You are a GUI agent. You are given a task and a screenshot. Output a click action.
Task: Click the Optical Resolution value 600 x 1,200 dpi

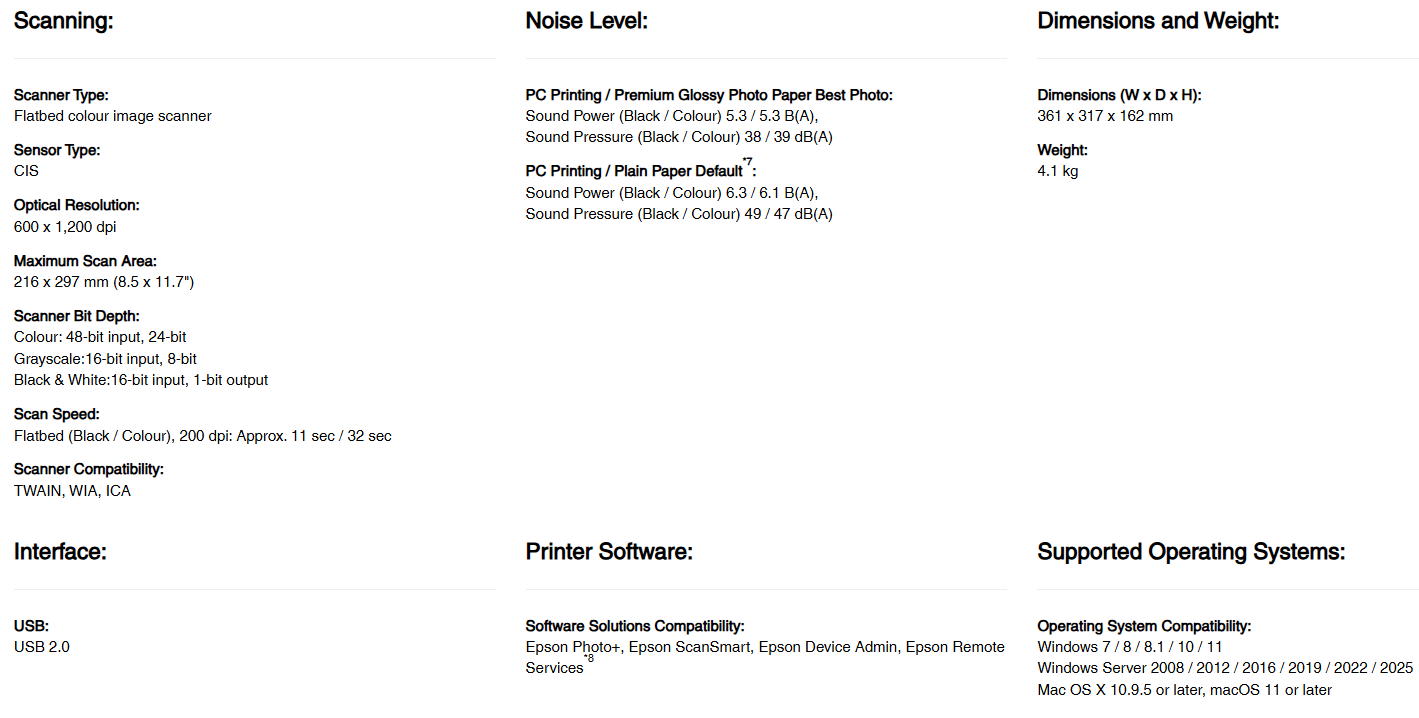65,227
